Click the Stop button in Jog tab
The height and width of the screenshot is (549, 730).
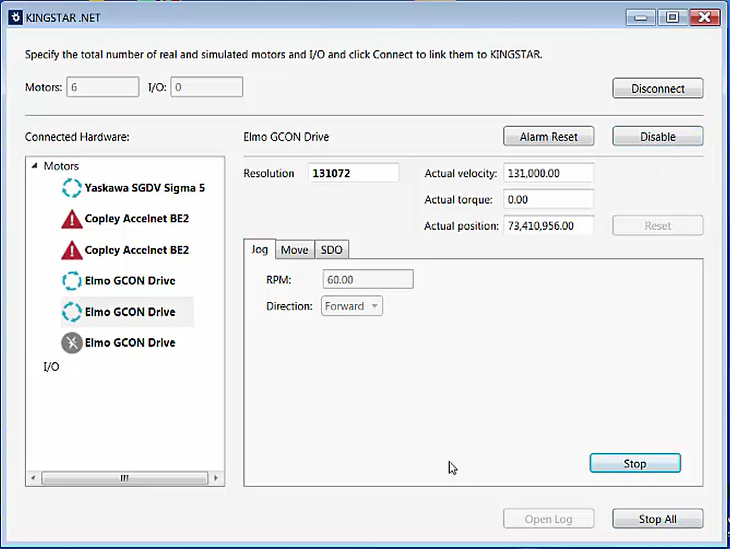(635, 463)
